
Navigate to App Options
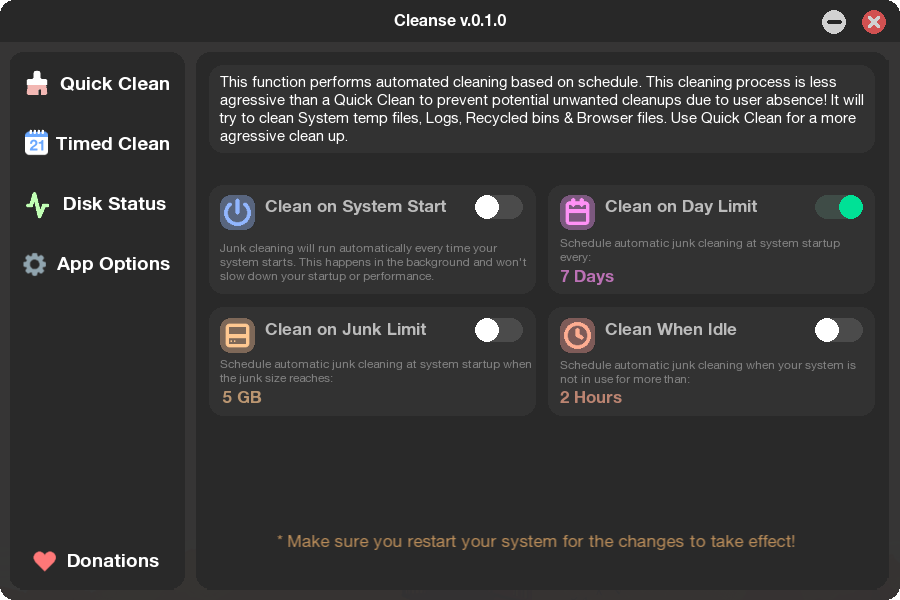115,263
